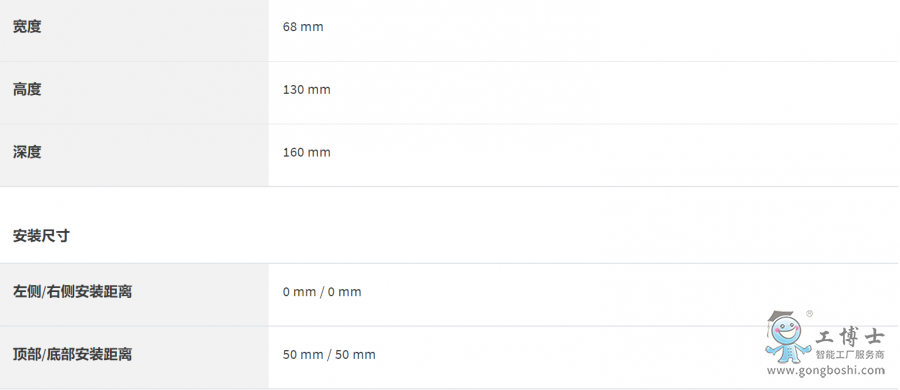Click the 0 mm / 0 mm value
Image resolution: width=900 pixels, height=390 pixels.
click(x=322, y=292)
